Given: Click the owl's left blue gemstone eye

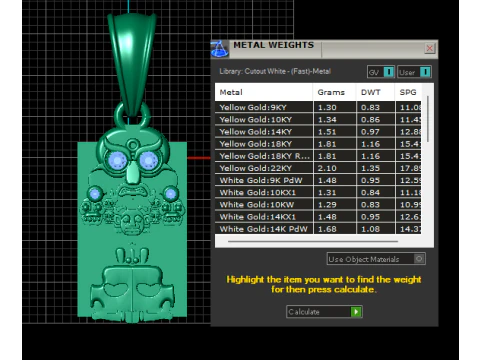Looking at the screenshot, I should (x=117, y=160).
